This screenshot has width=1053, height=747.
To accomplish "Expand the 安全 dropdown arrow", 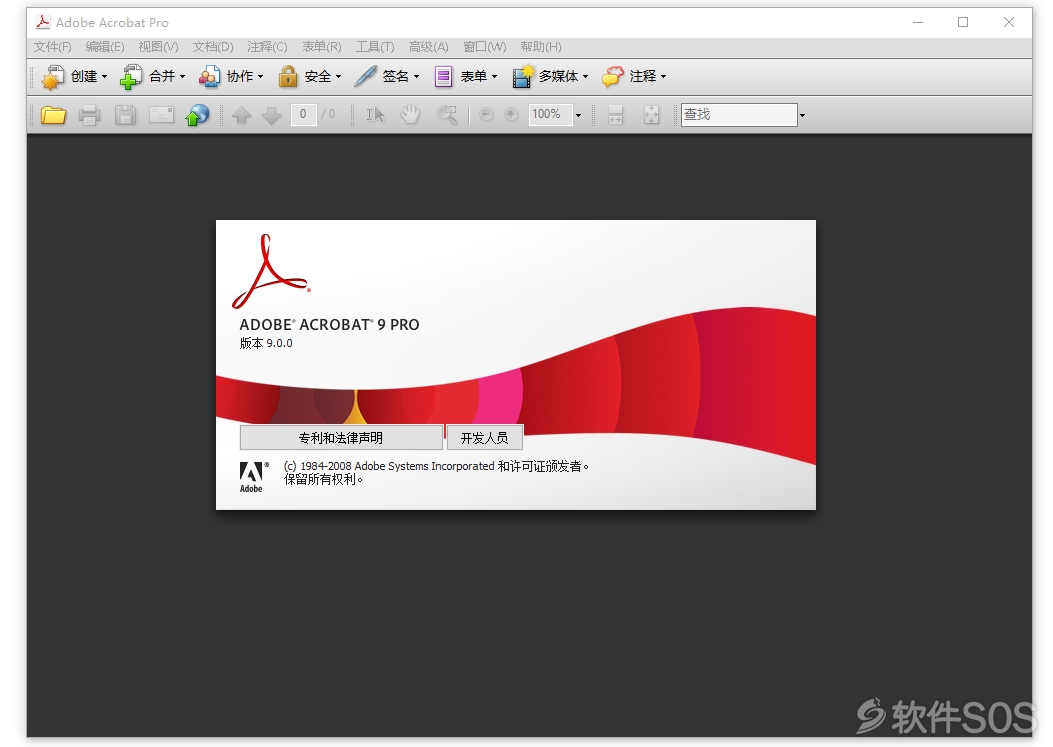I will (x=338, y=77).
